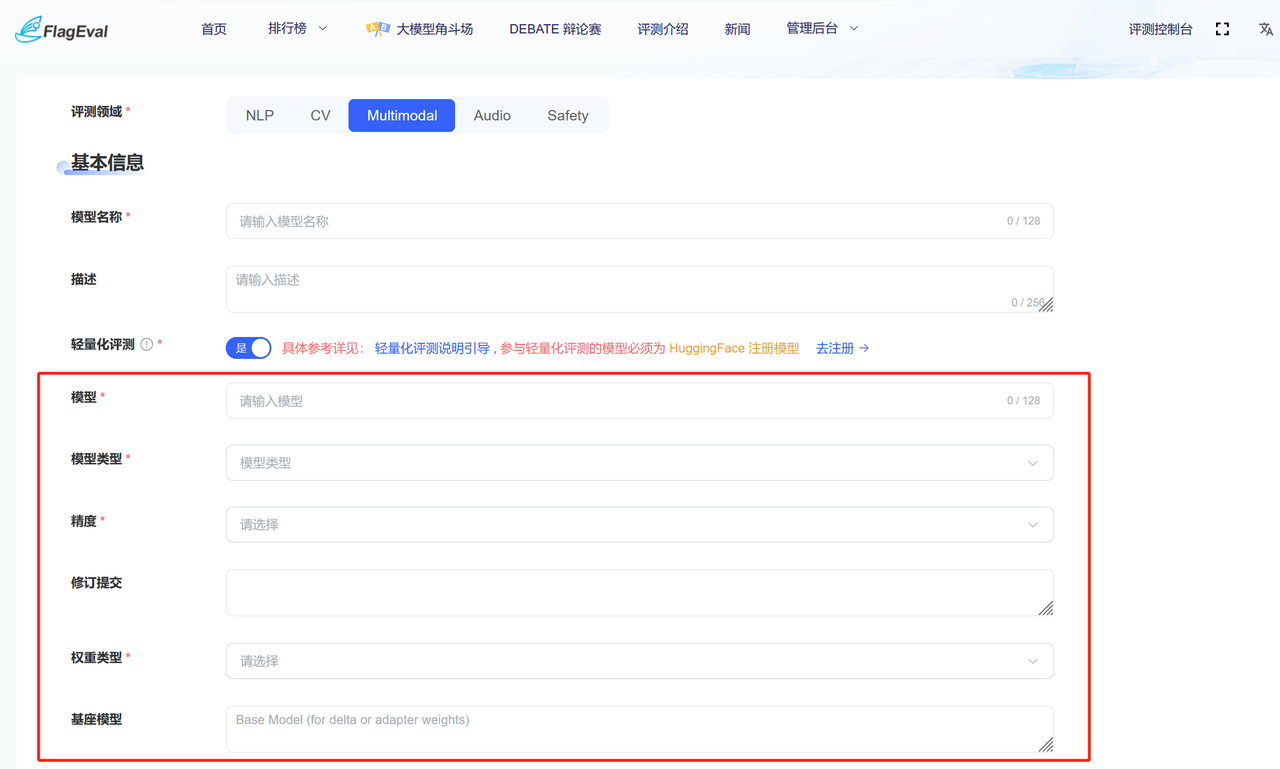This screenshot has width=1280, height=769.
Task: Open 轻量化评测说明引导 guide link
Action: click(x=432, y=348)
